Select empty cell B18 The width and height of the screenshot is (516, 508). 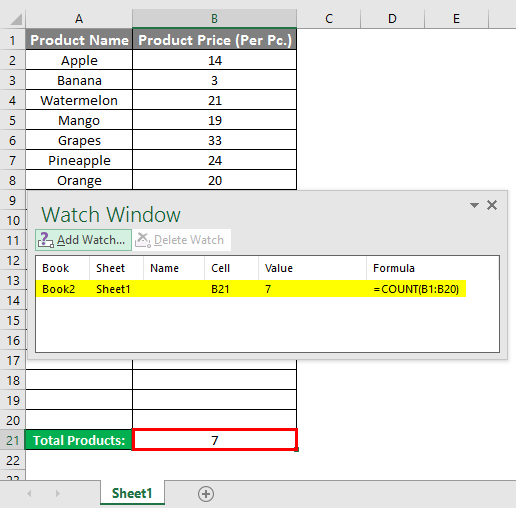tap(214, 380)
